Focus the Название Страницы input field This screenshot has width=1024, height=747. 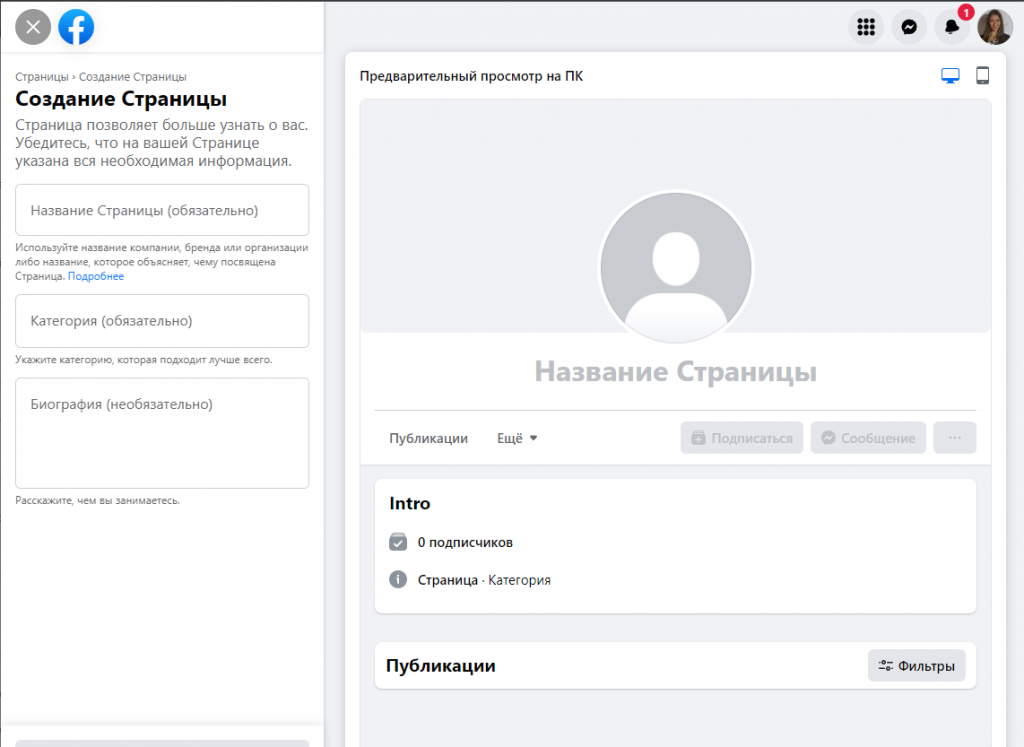pos(162,210)
